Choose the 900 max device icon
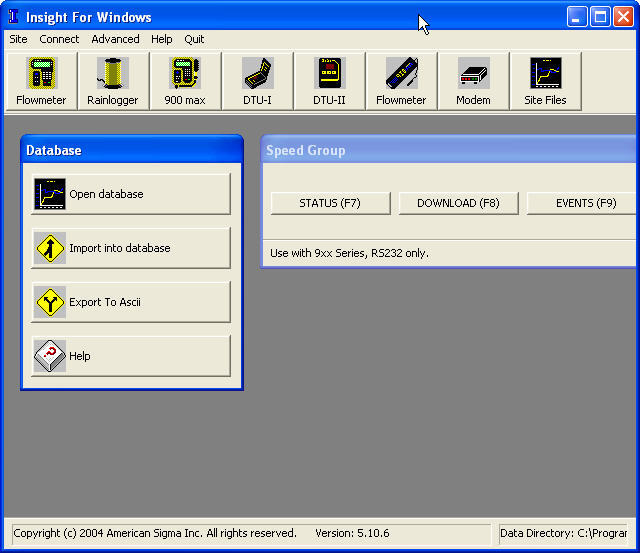Screen dimensions: 640x553 185,81
